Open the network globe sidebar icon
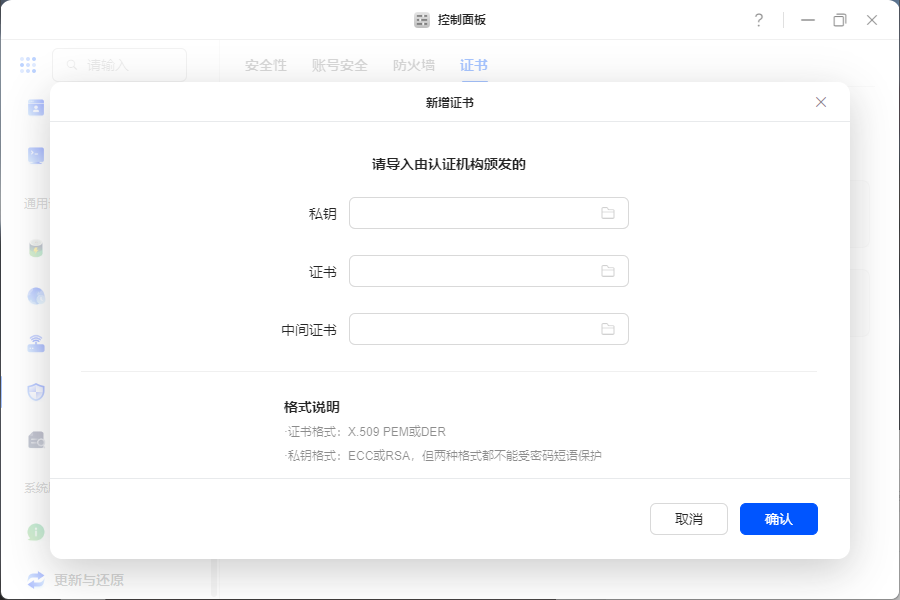 36,296
